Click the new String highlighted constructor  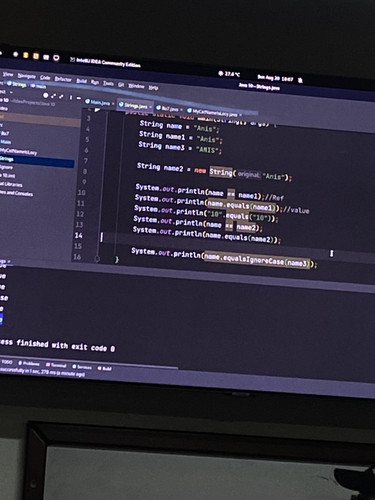click(221, 172)
